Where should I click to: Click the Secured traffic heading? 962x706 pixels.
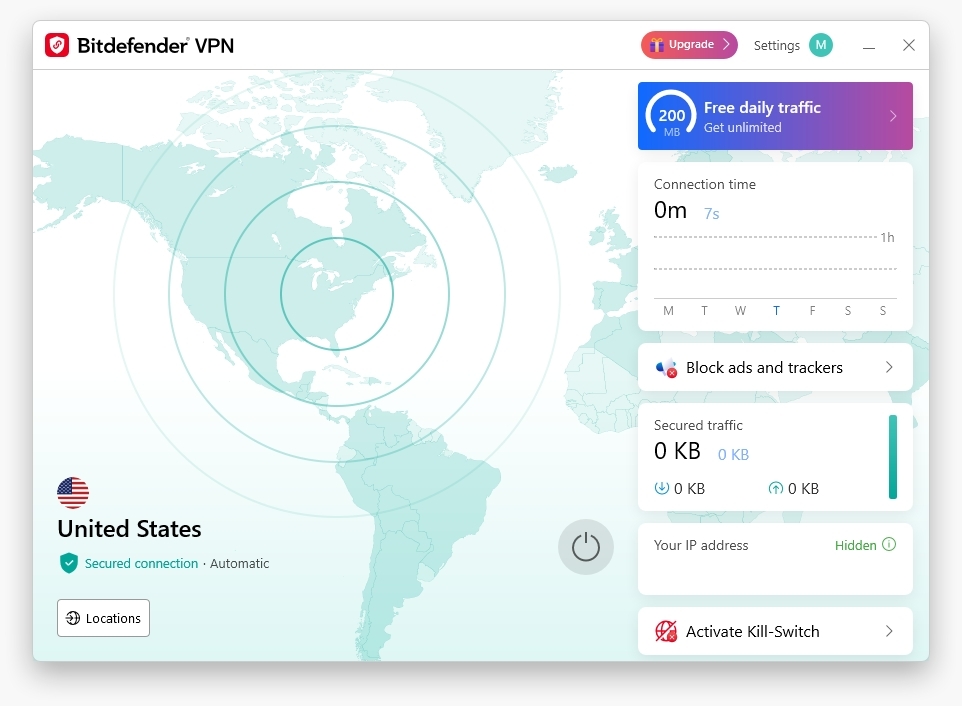(698, 425)
